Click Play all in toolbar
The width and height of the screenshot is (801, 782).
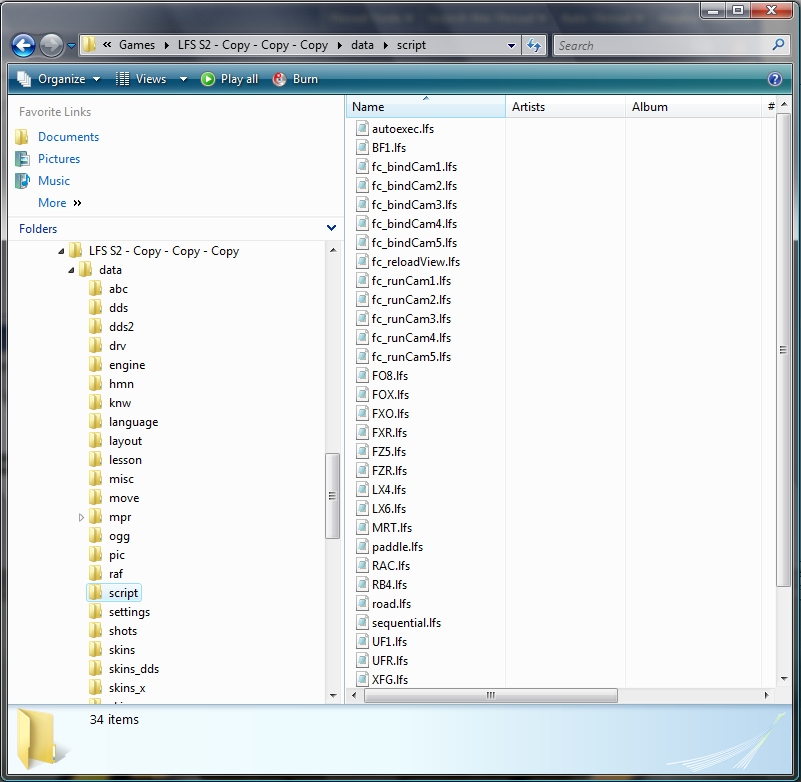click(230, 79)
